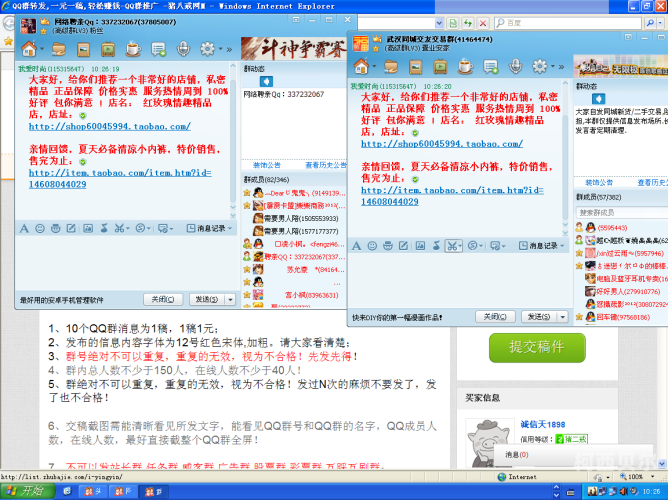668x500 pixels.
Task: Open send options arrow in 武汉同城 window
Action: [x=563, y=317]
